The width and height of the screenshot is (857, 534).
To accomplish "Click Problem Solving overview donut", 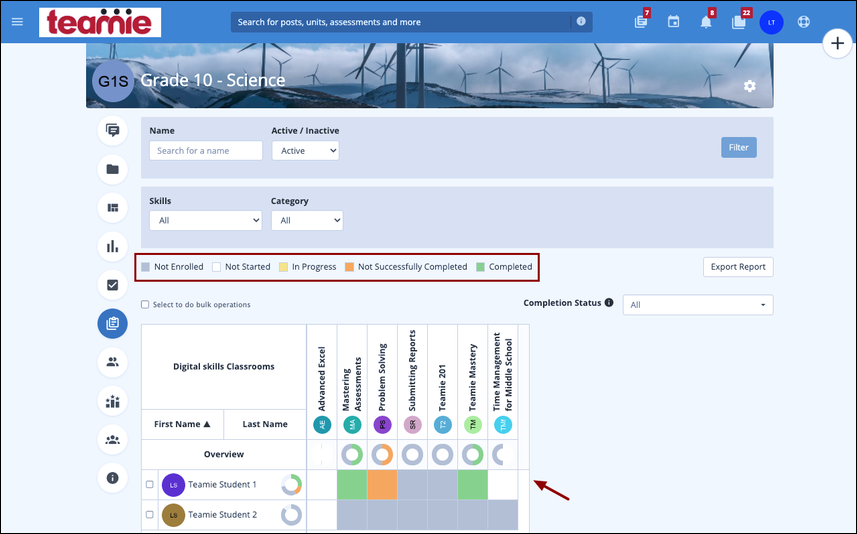I will click(x=382, y=454).
